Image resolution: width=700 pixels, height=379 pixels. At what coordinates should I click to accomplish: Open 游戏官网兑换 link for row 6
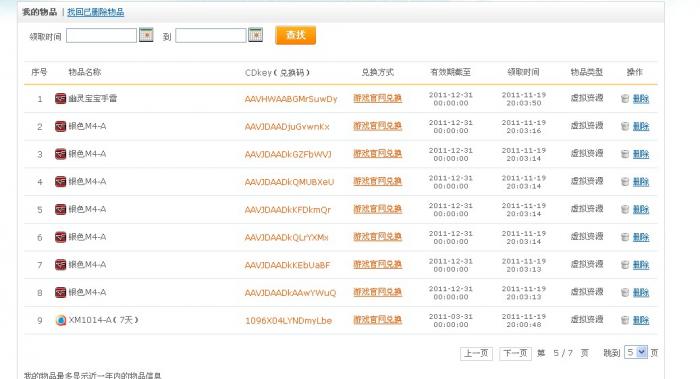coord(378,237)
